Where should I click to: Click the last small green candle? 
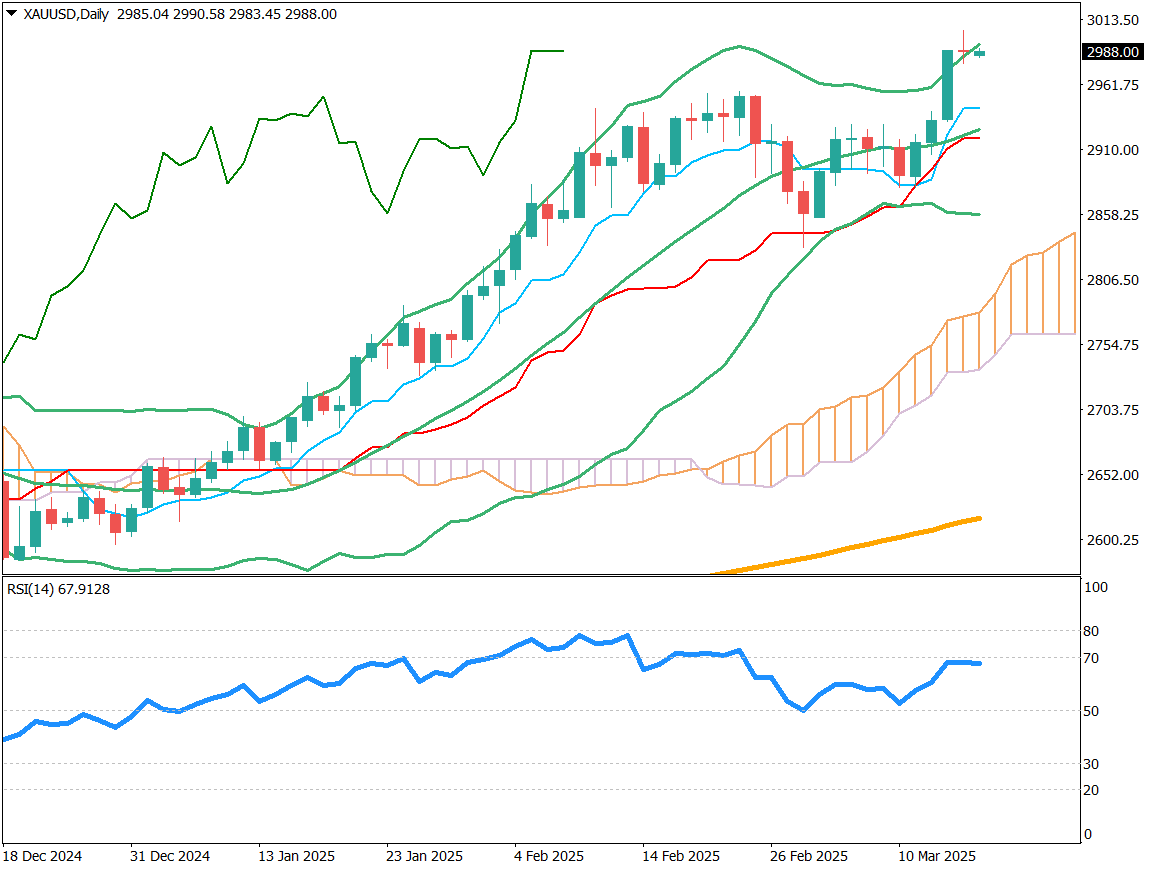coord(979,53)
